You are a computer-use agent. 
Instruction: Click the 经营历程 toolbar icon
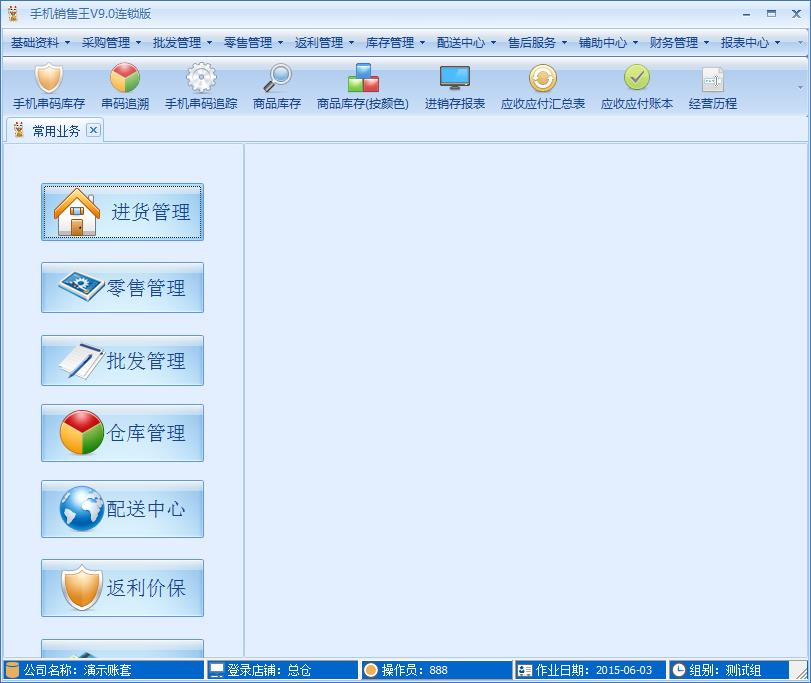(712, 85)
